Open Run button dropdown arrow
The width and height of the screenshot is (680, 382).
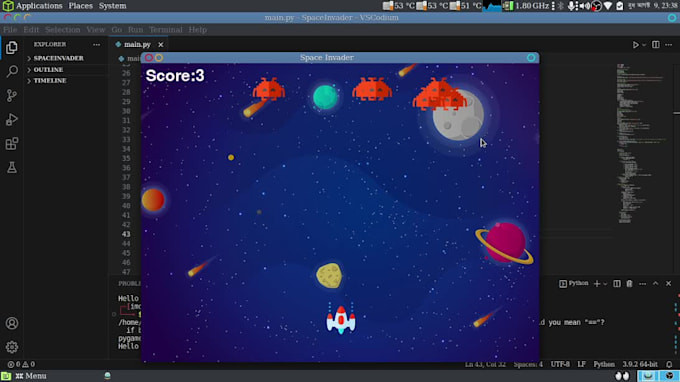(x=644, y=45)
